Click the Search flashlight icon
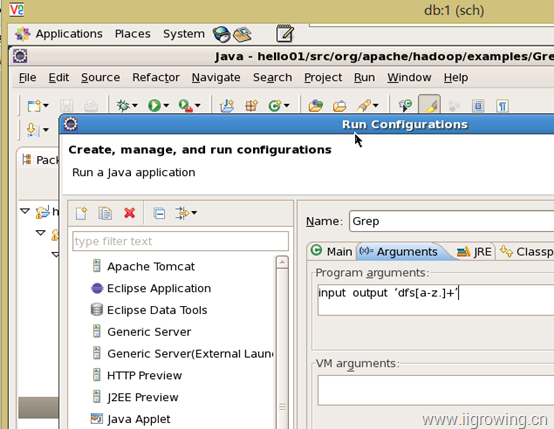This screenshot has width=554, height=429. click(x=364, y=105)
